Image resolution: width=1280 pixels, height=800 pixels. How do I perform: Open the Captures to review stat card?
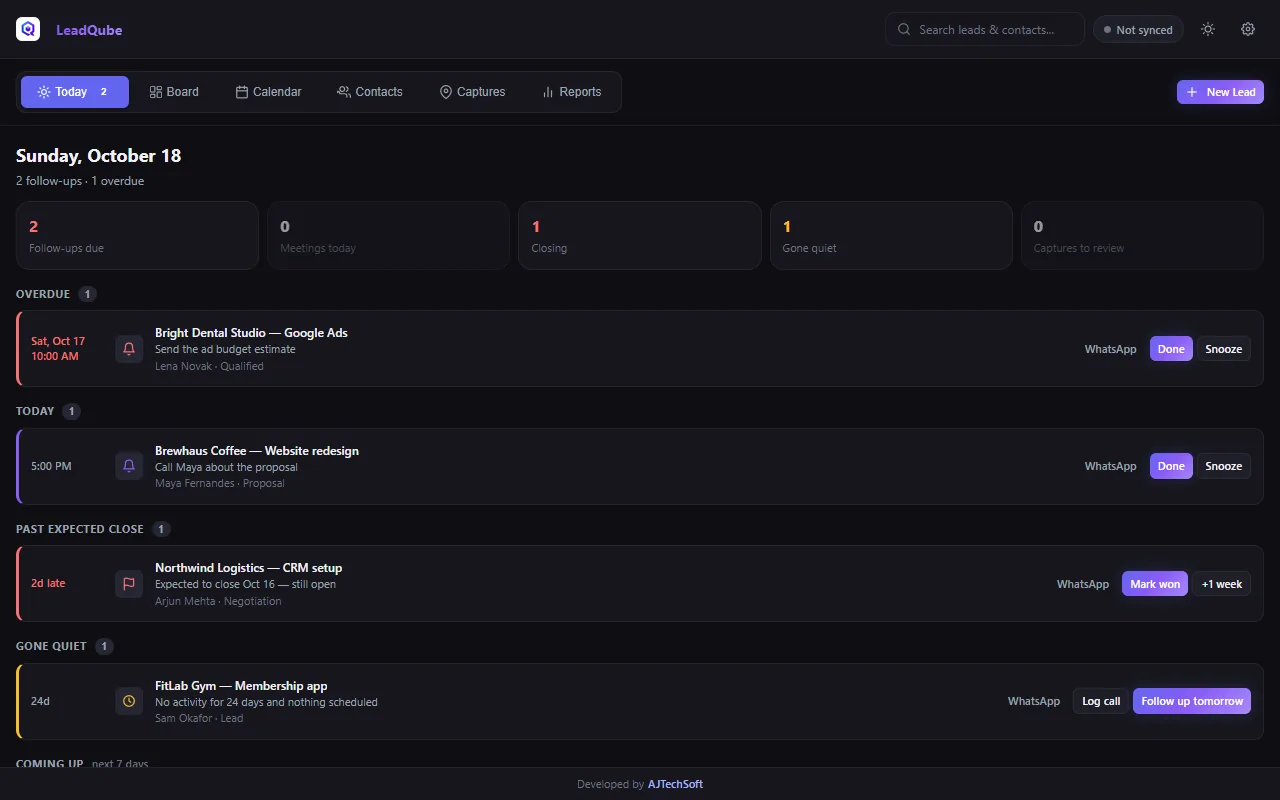tap(1142, 236)
